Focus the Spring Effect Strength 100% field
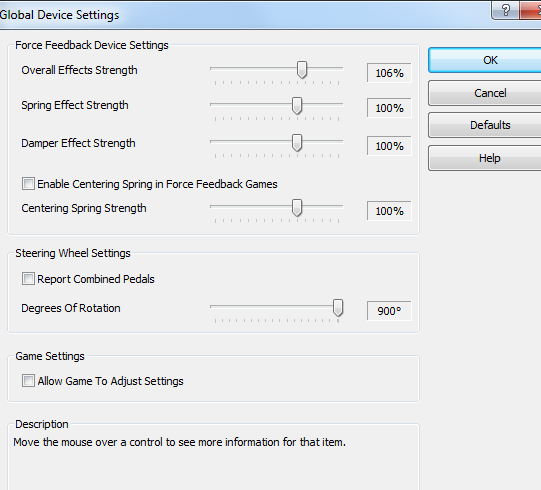The width and height of the screenshot is (541, 490). click(x=389, y=108)
